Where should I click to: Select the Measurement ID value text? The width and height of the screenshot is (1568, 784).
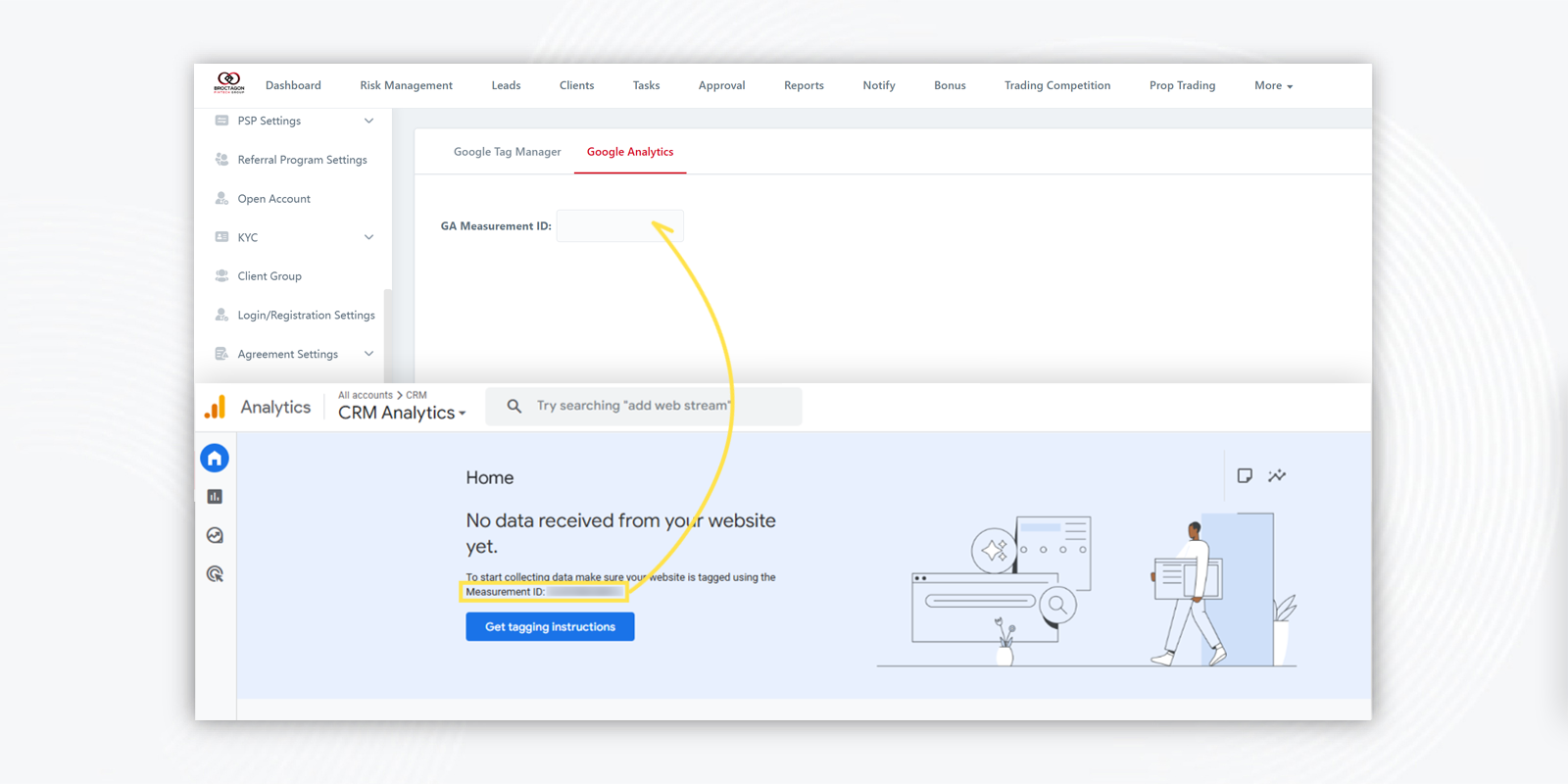point(584,592)
